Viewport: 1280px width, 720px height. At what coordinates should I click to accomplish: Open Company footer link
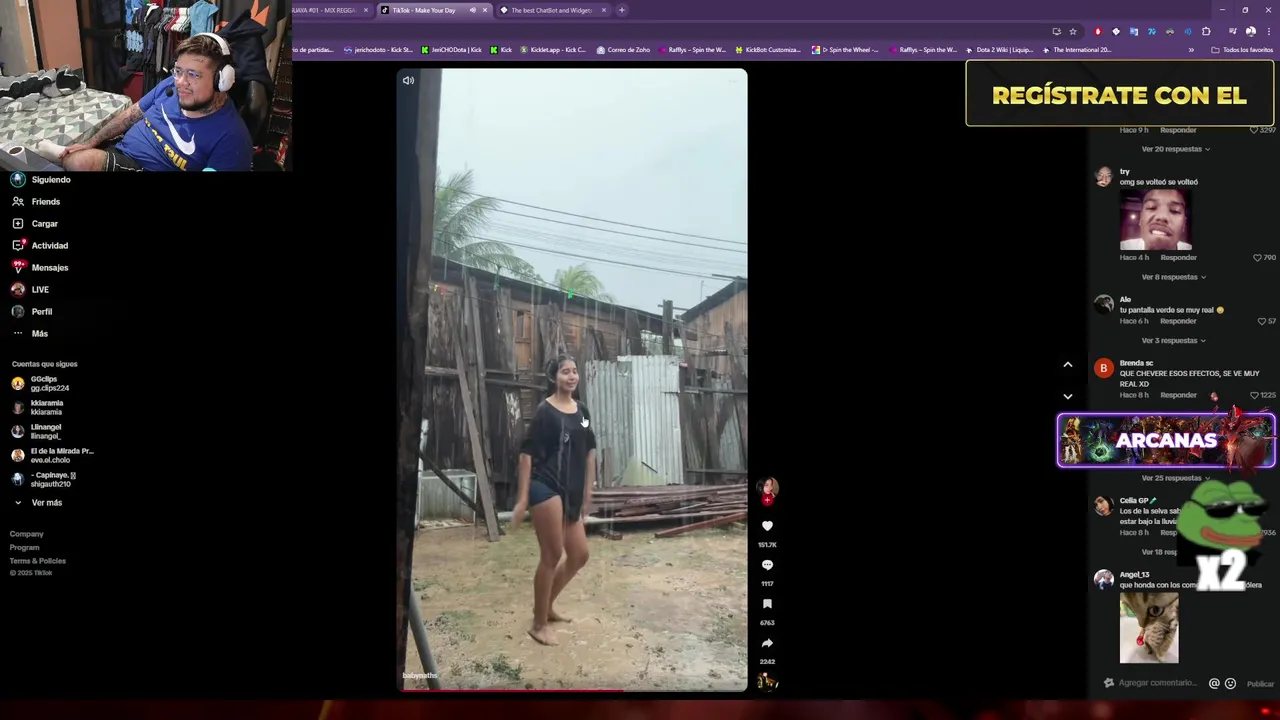point(27,534)
